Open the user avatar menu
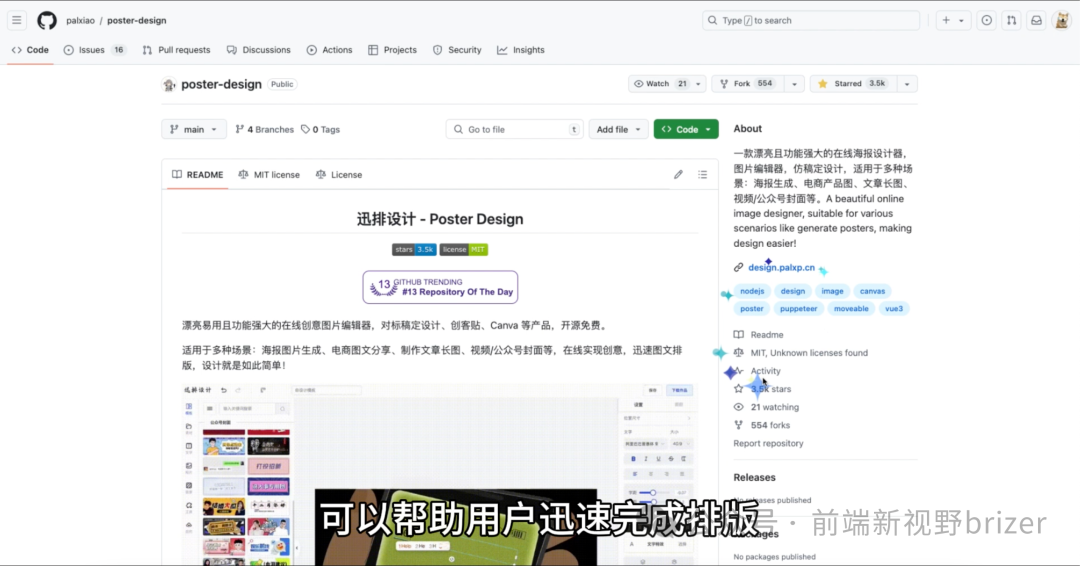This screenshot has width=1080, height=566. pyautogui.click(x=1062, y=21)
